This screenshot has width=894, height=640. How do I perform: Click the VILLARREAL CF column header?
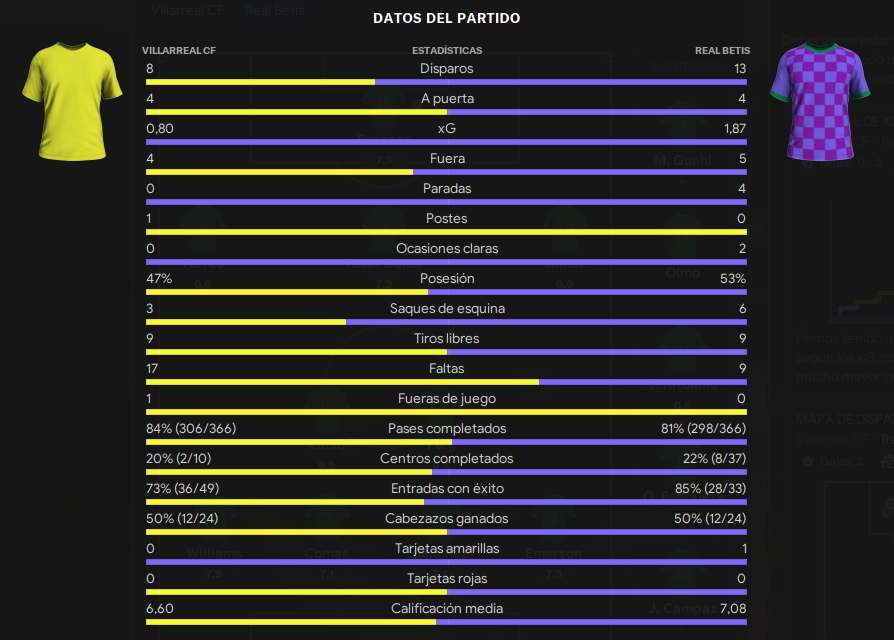point(179,51)
